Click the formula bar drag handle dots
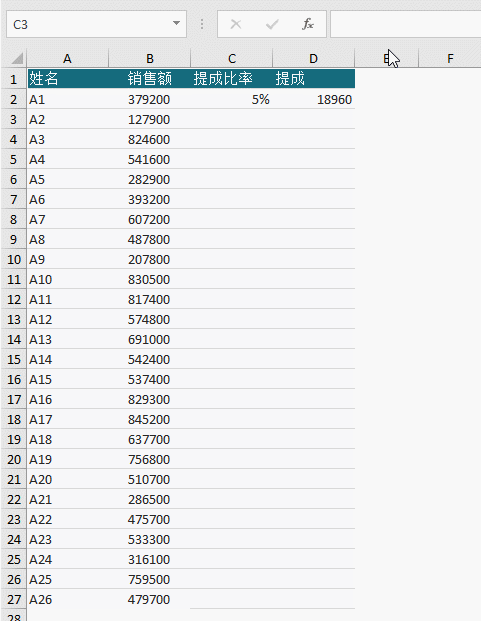 [202, 25]
